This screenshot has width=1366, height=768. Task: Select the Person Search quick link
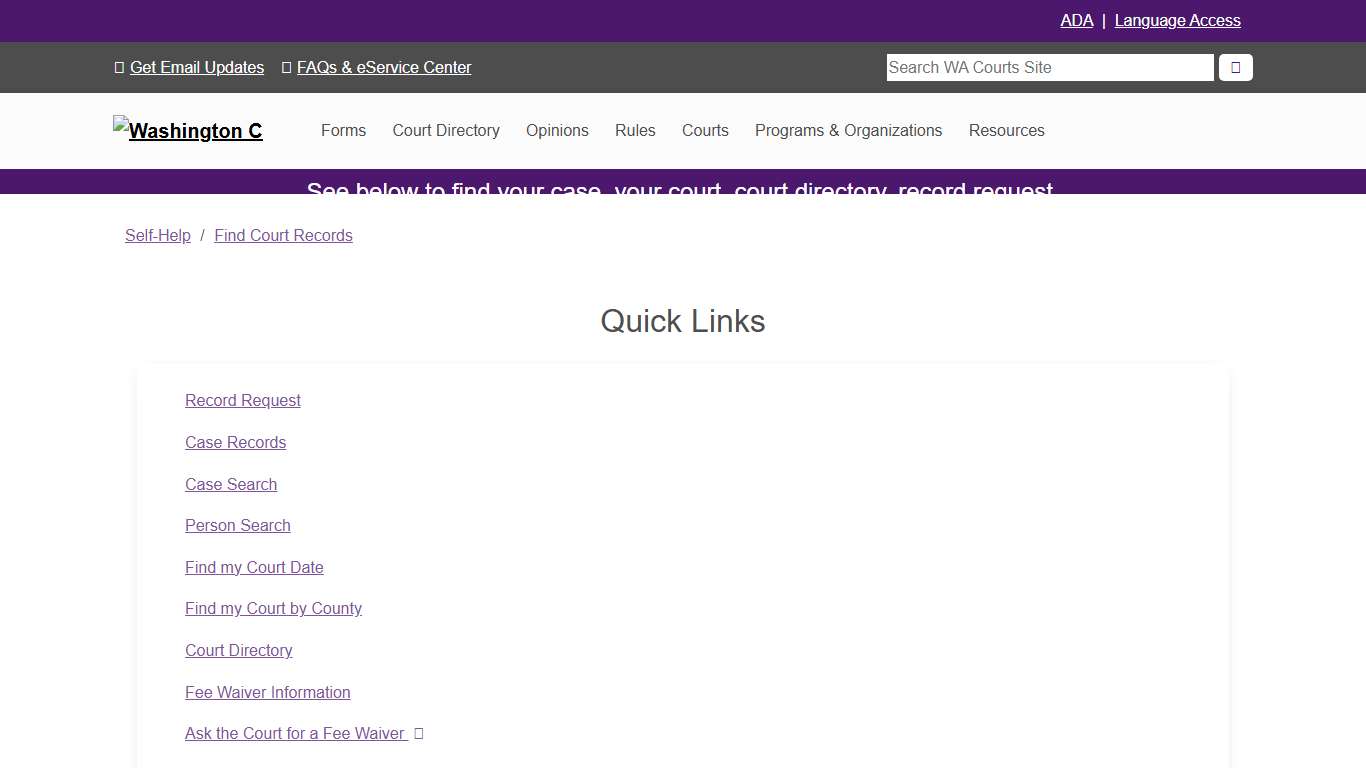[x=238, y=526]
